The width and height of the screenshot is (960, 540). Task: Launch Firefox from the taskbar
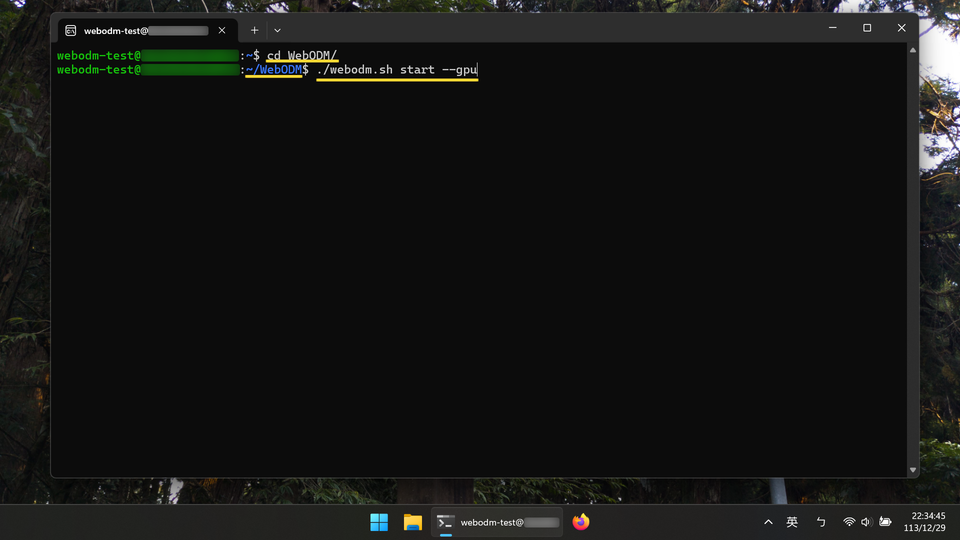point(580,522)
